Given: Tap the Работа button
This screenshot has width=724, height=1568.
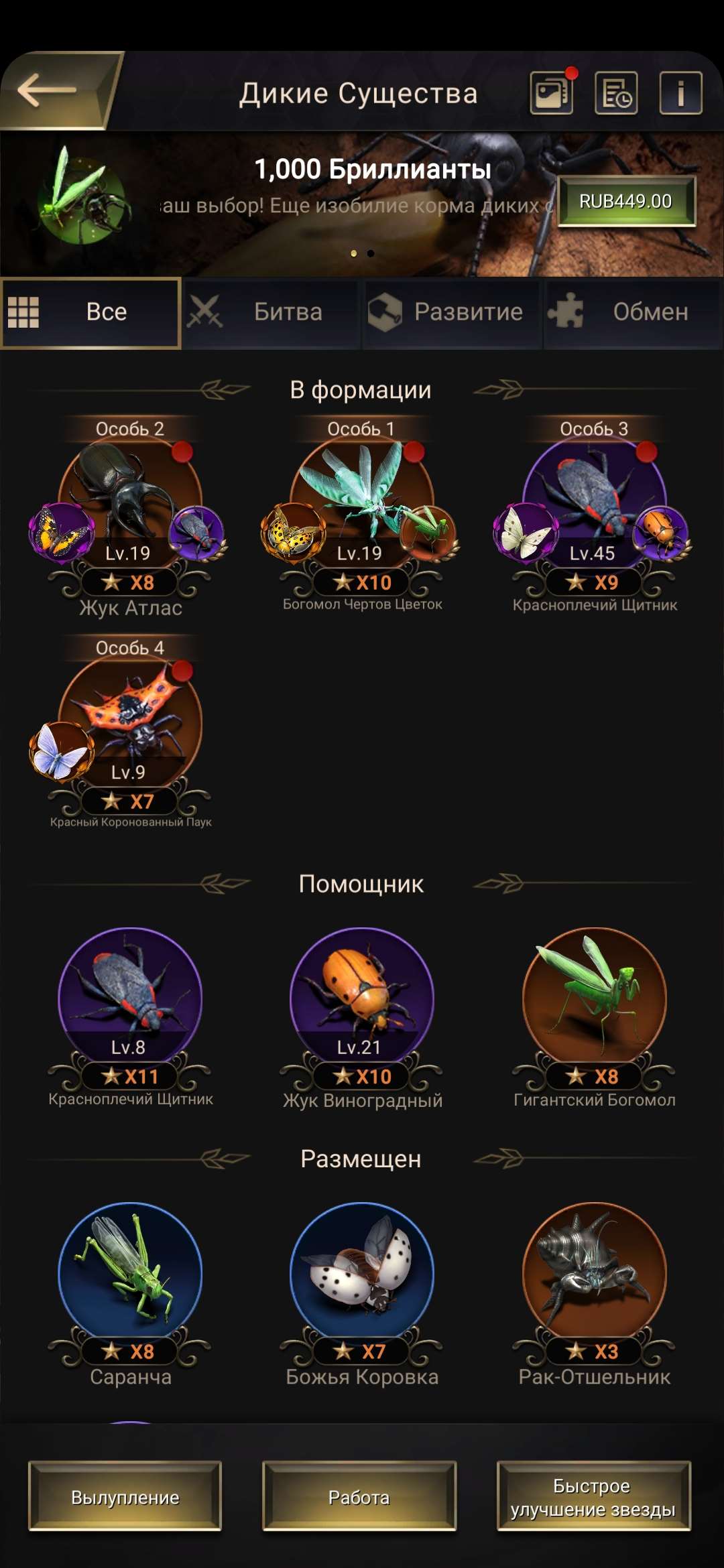Looking at the screenshot, I should tap(359, 1496).
